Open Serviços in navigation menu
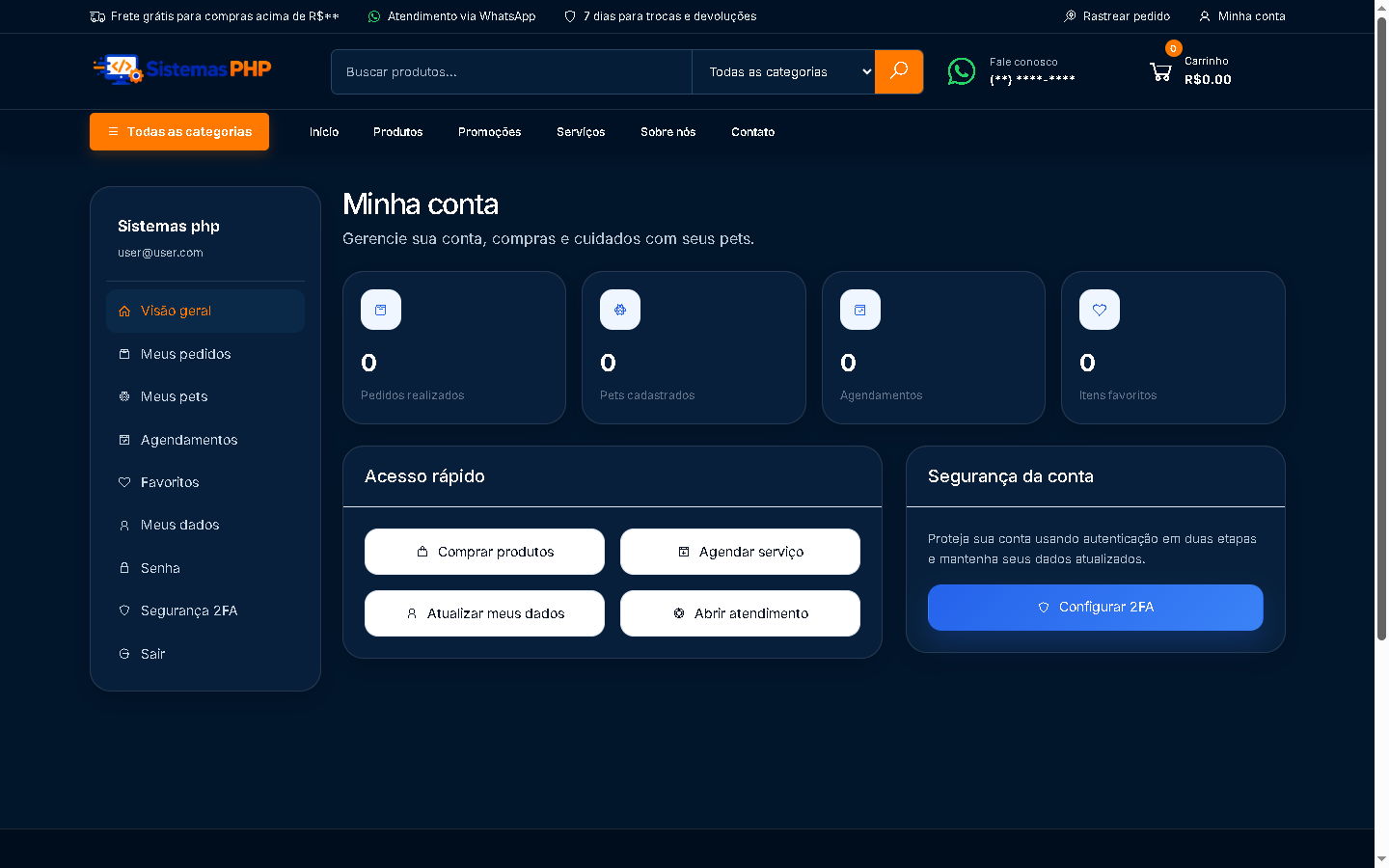 coord(581,132)
